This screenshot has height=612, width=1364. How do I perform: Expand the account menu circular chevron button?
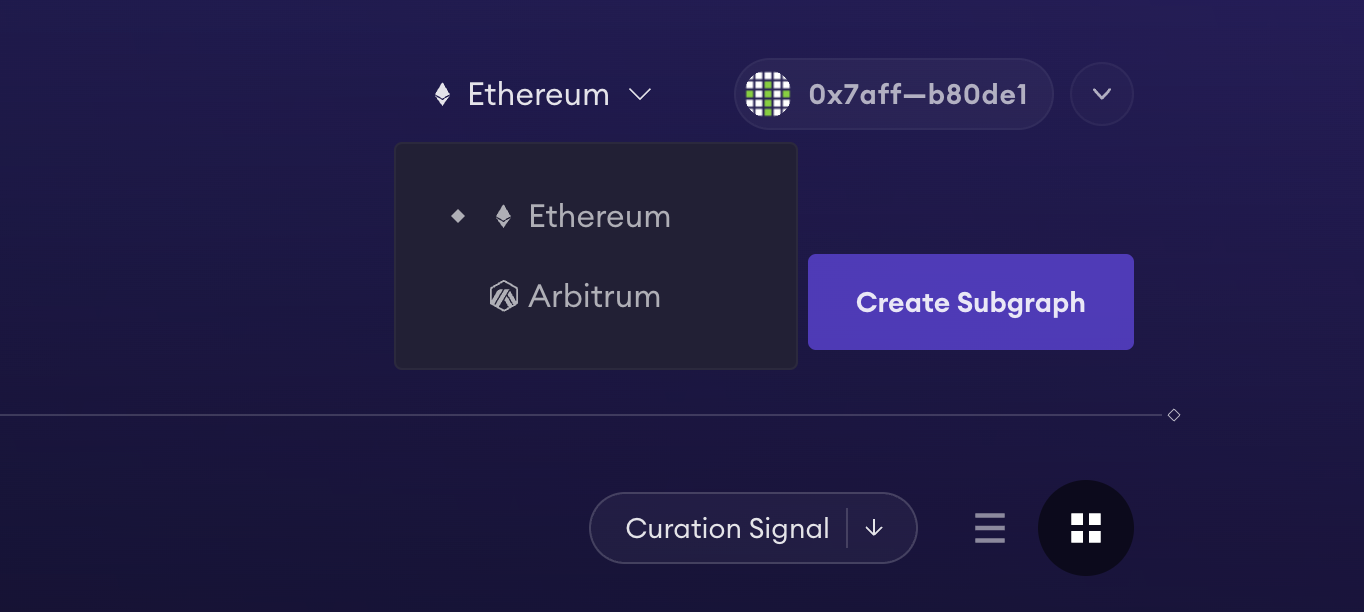(x=1102, y=94)
